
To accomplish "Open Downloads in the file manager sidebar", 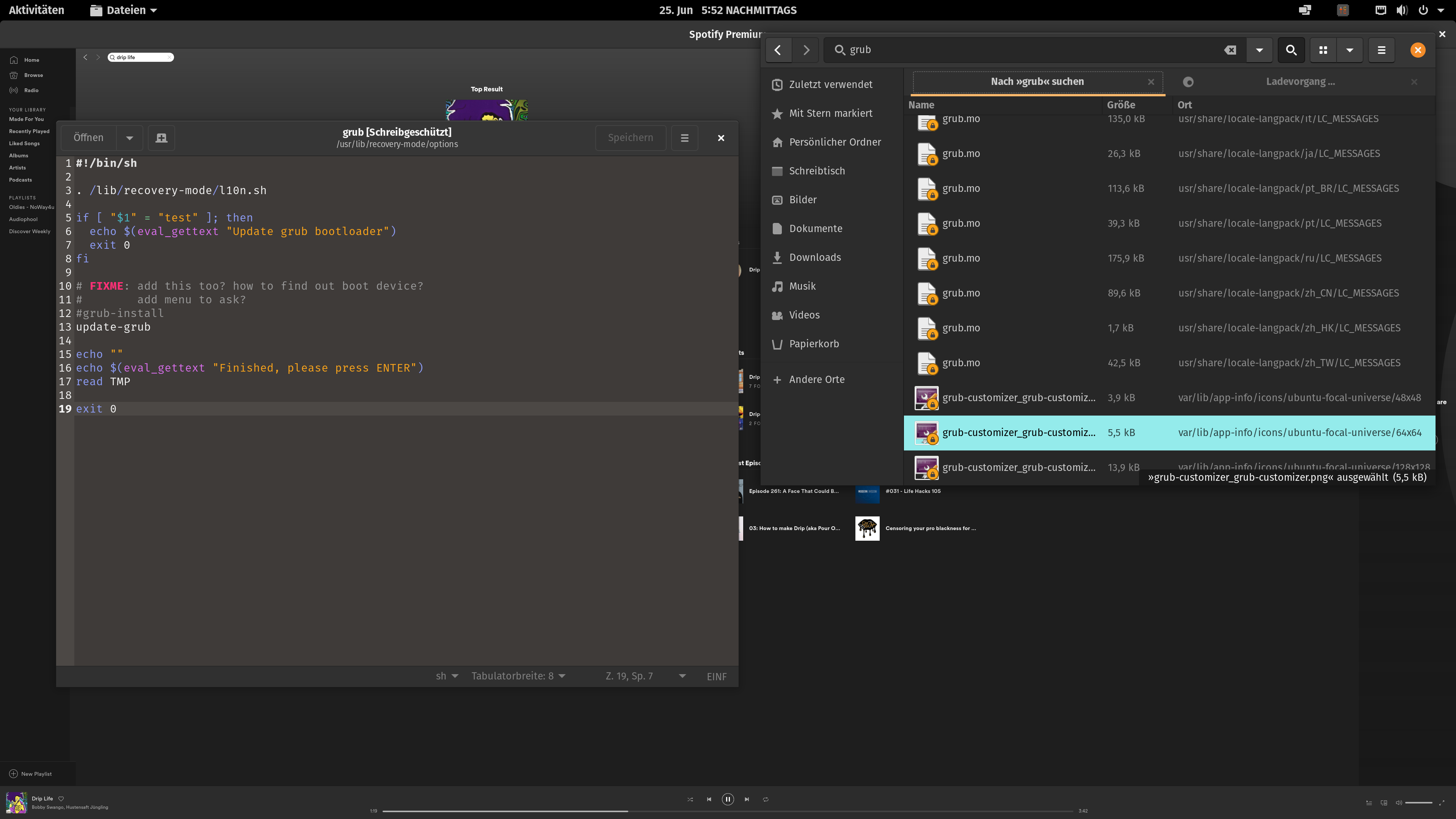I will [x=814, y=257].
